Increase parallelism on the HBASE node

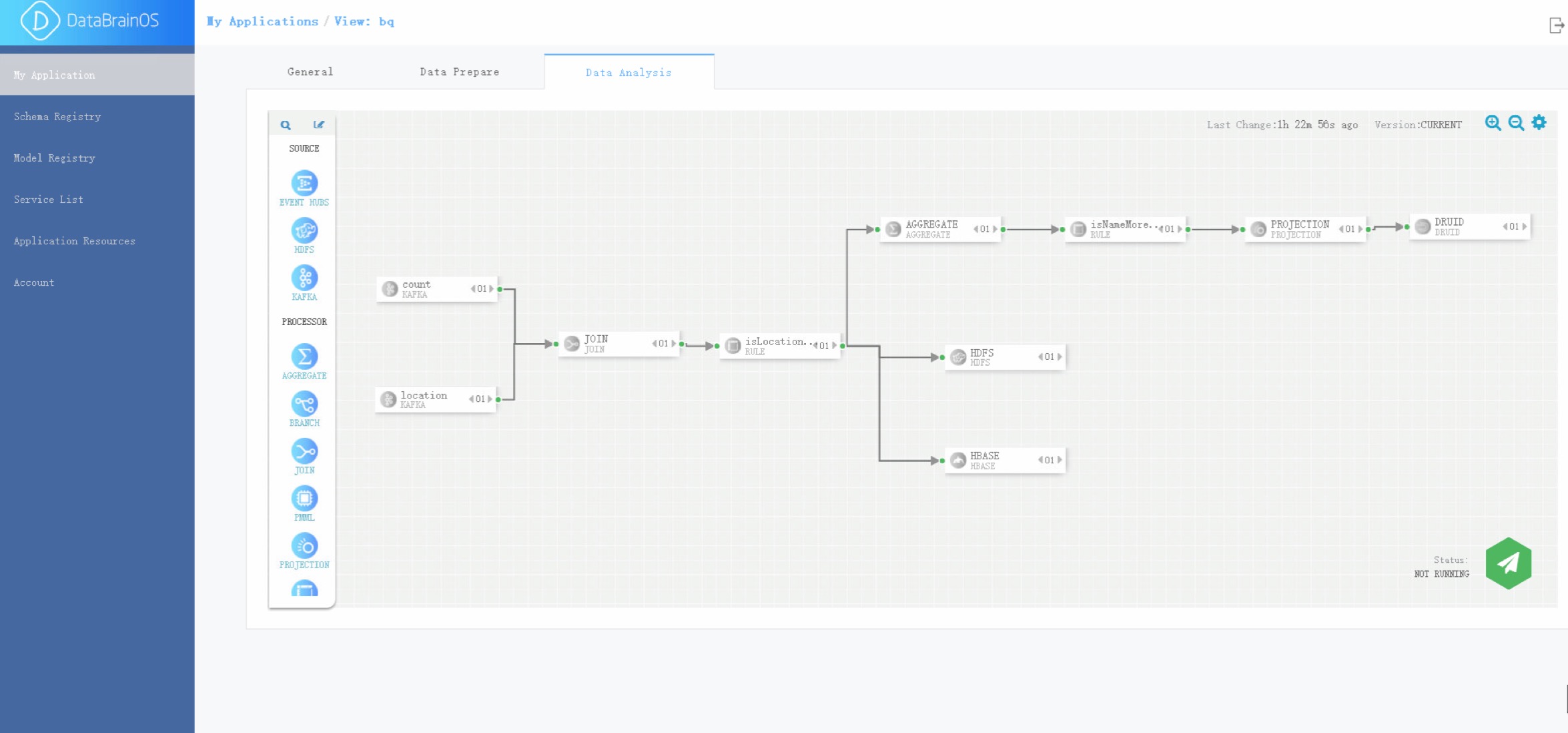pyautogui.click(x=1060, y=460)
